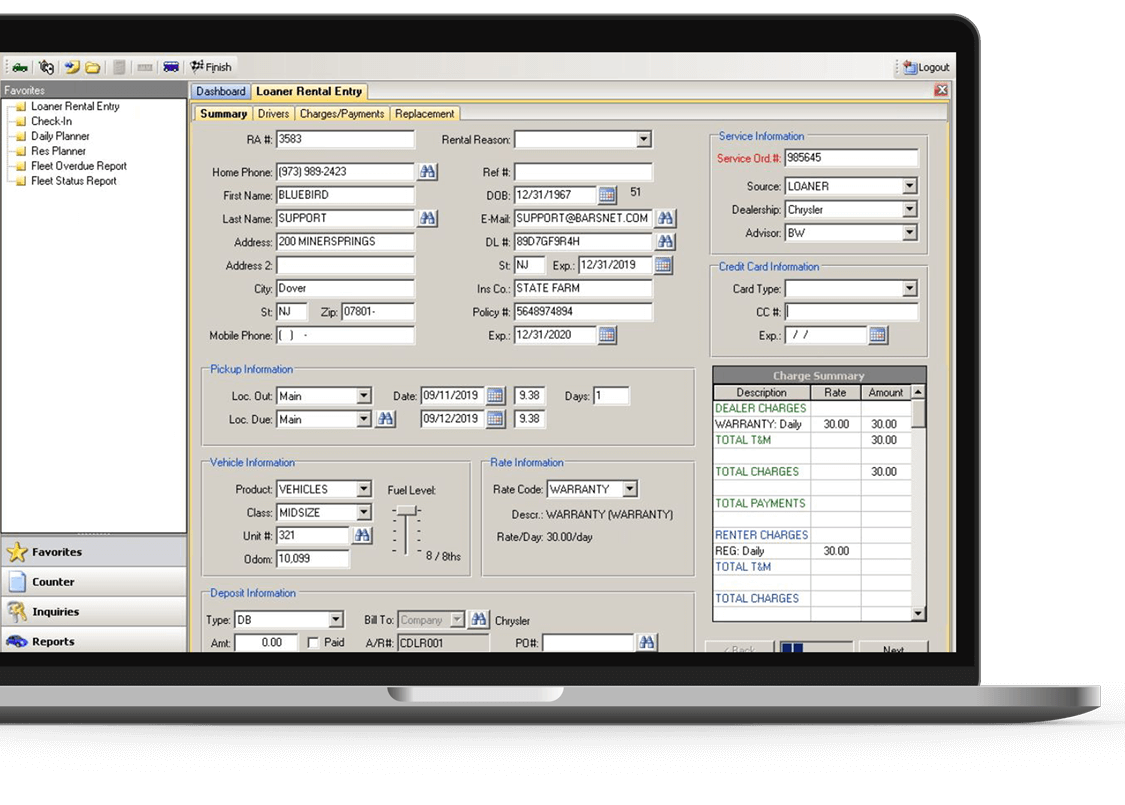Search Unit # with binoculars icon
Image resolution: width=1125 pixels, height=805 pixels.
(362, 535)
